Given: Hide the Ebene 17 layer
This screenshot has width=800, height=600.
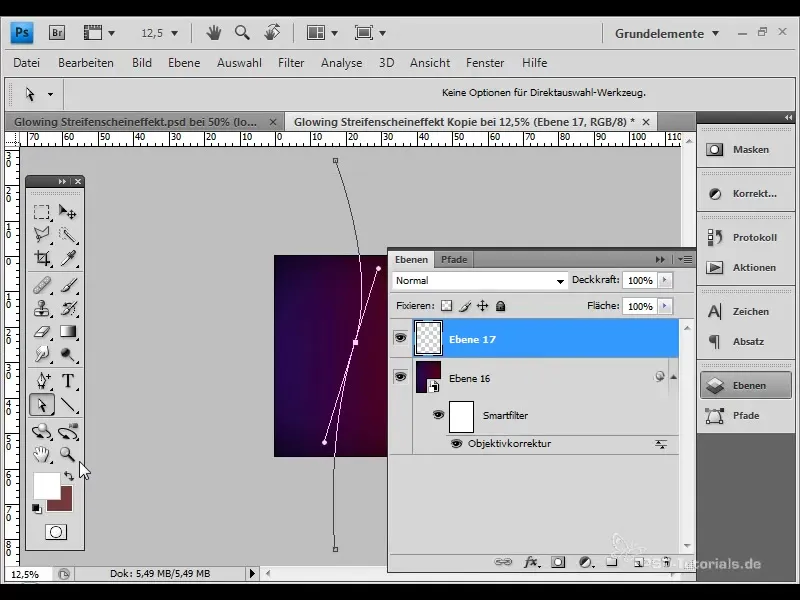Looking at the screenshot, I should pyautogui.click(x=401, y=338).
